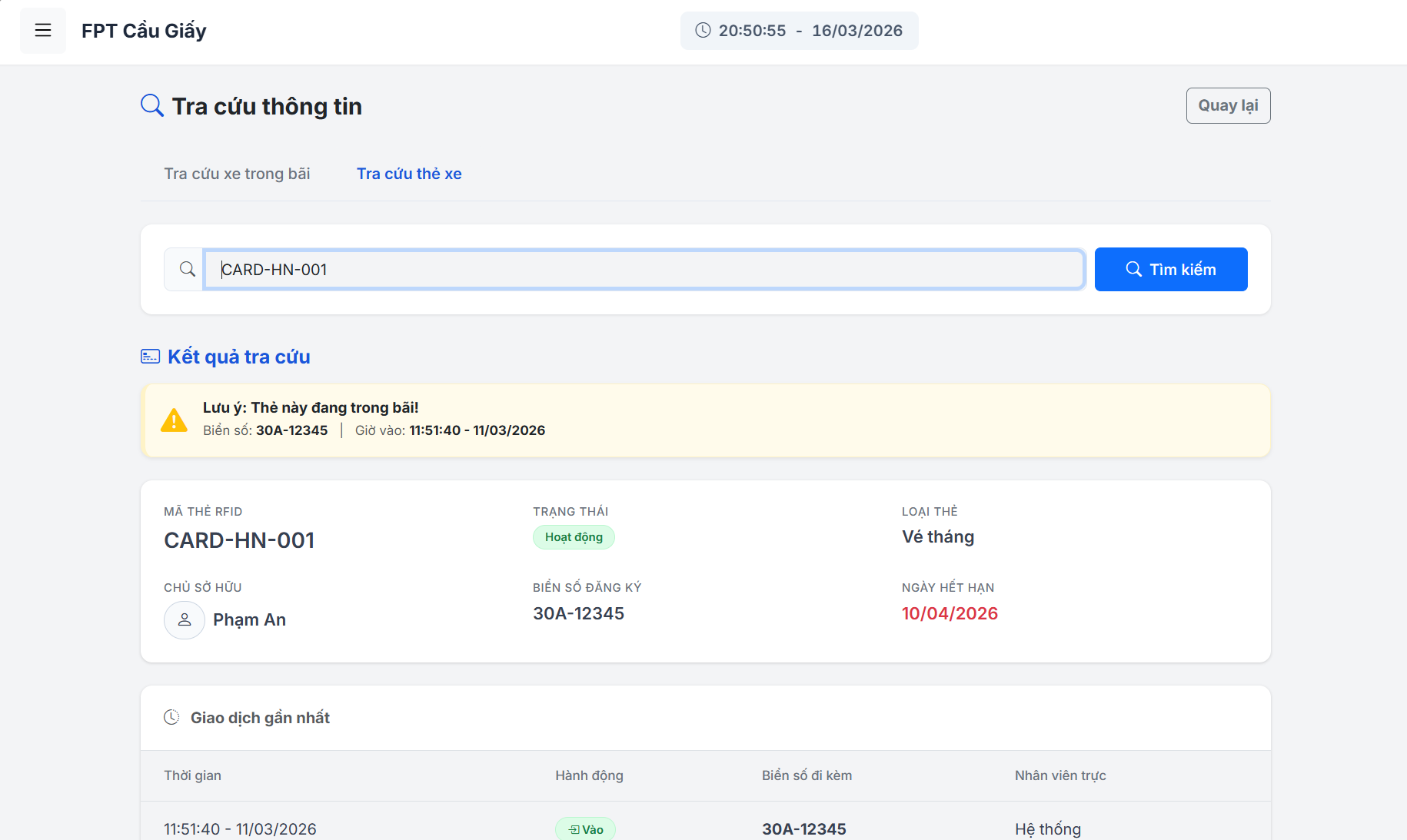This screenshot has height=840, width=1407.
Task: Click the yellow warning triangle icon
Action: [x=174, y=420]
